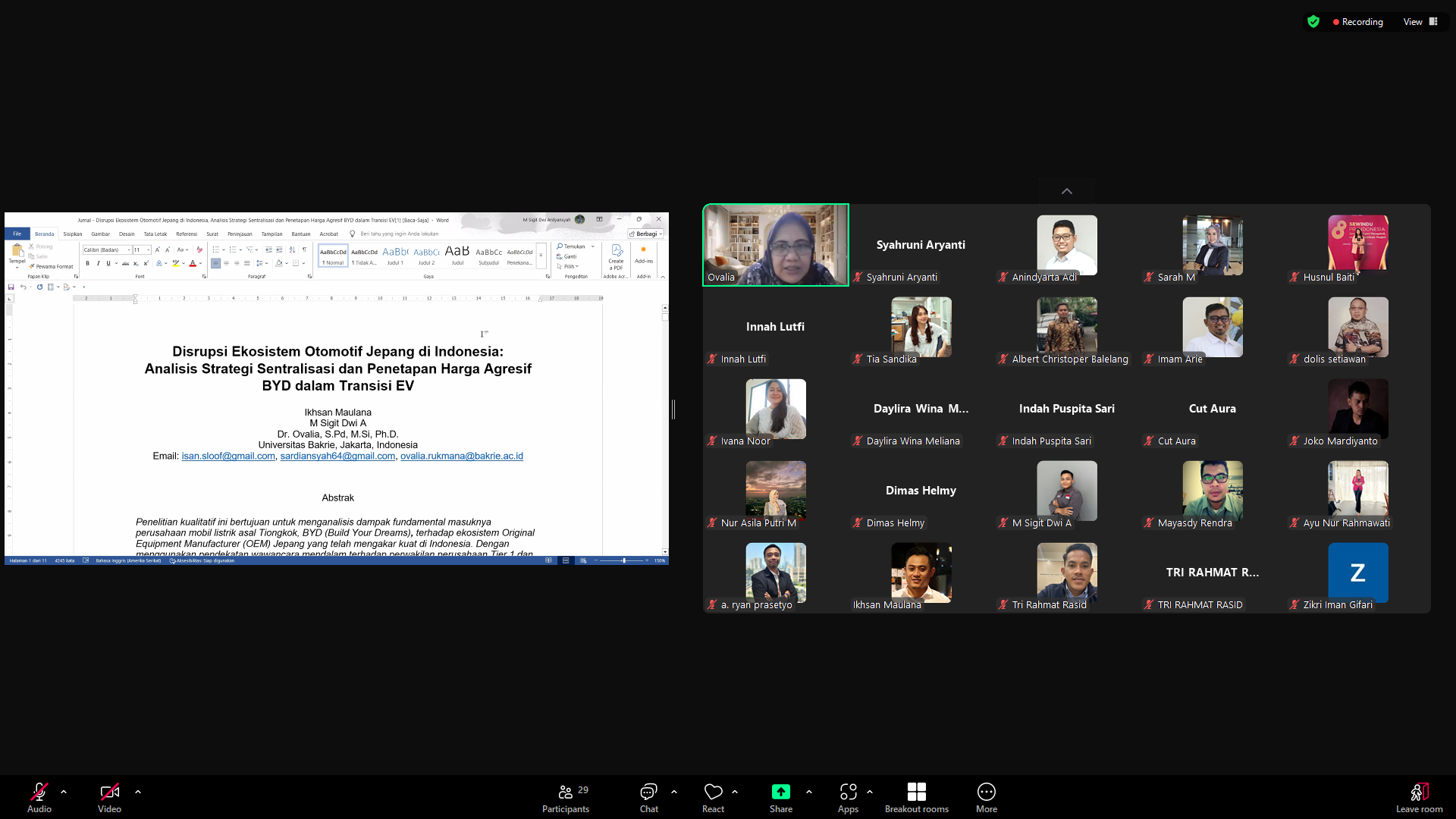1456x819 pixels.
Task: Open the Zoom Chat panel
Action: pyautogui.click(x=648, y=798)
